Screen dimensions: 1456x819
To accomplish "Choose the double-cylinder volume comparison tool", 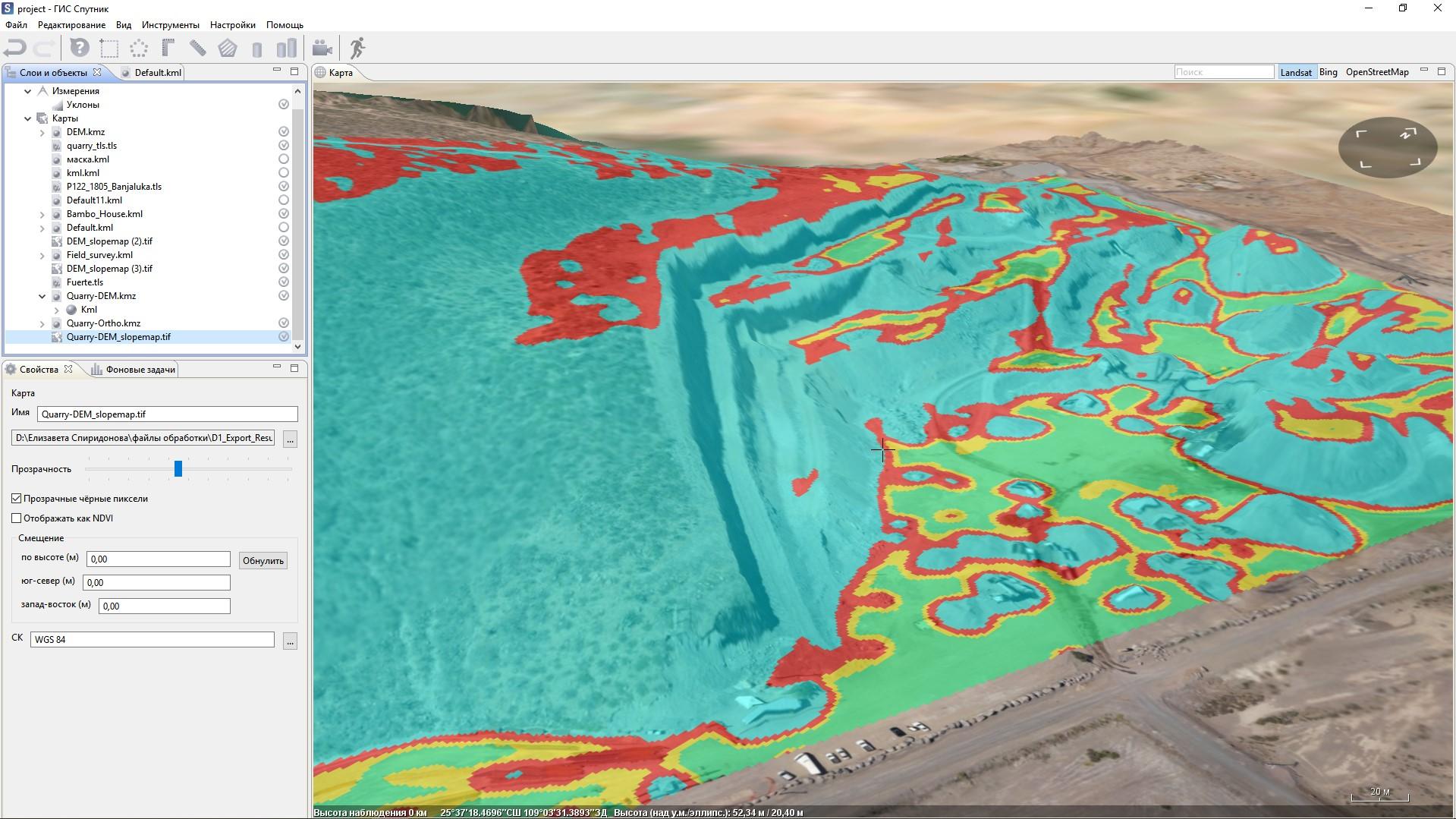I will (286, 49).
